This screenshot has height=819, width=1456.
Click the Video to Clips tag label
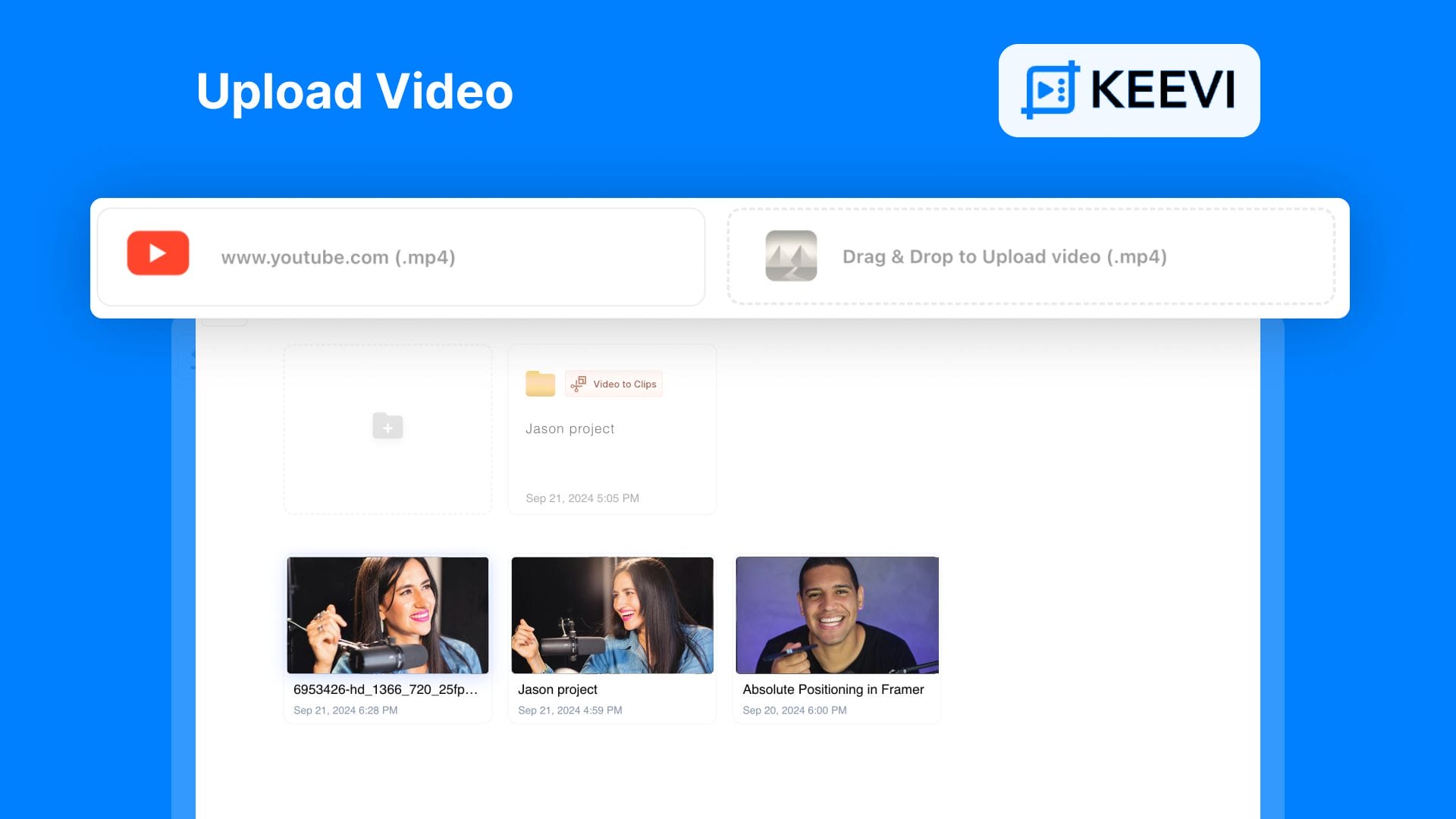[x=624, y=384]
